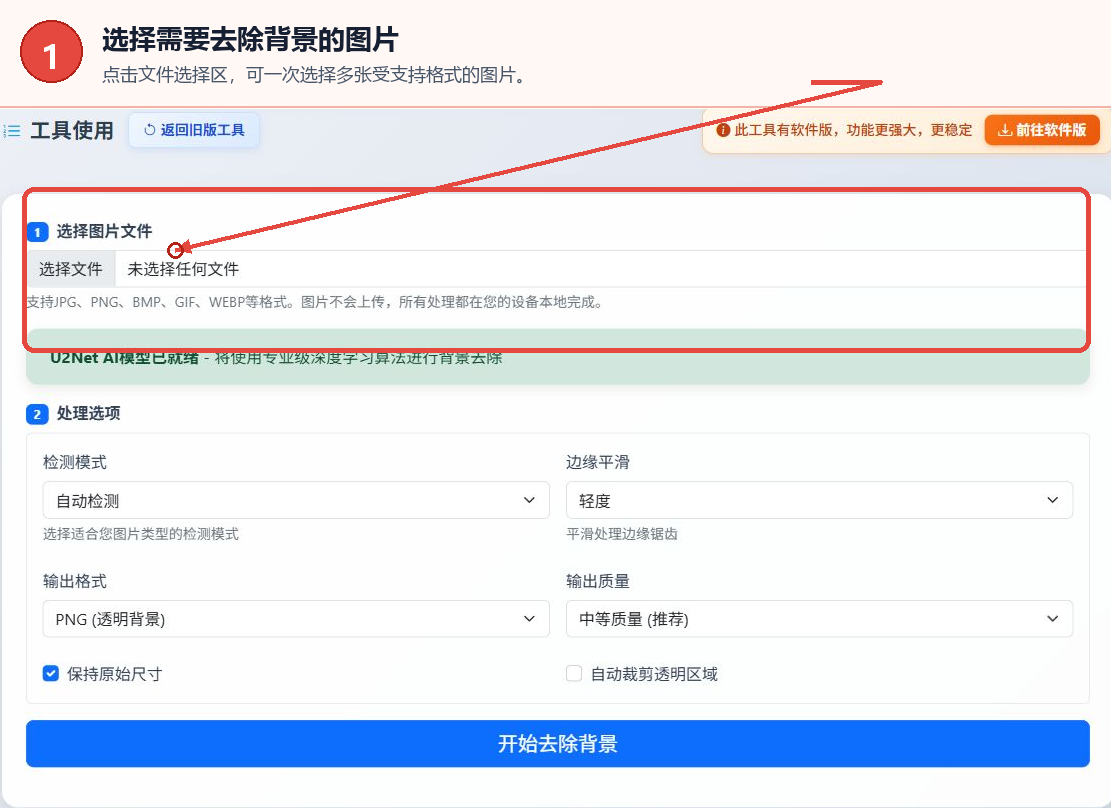Click the 输出质量 field label
This screenshot has height=808, width=1111.
[598, 581]
